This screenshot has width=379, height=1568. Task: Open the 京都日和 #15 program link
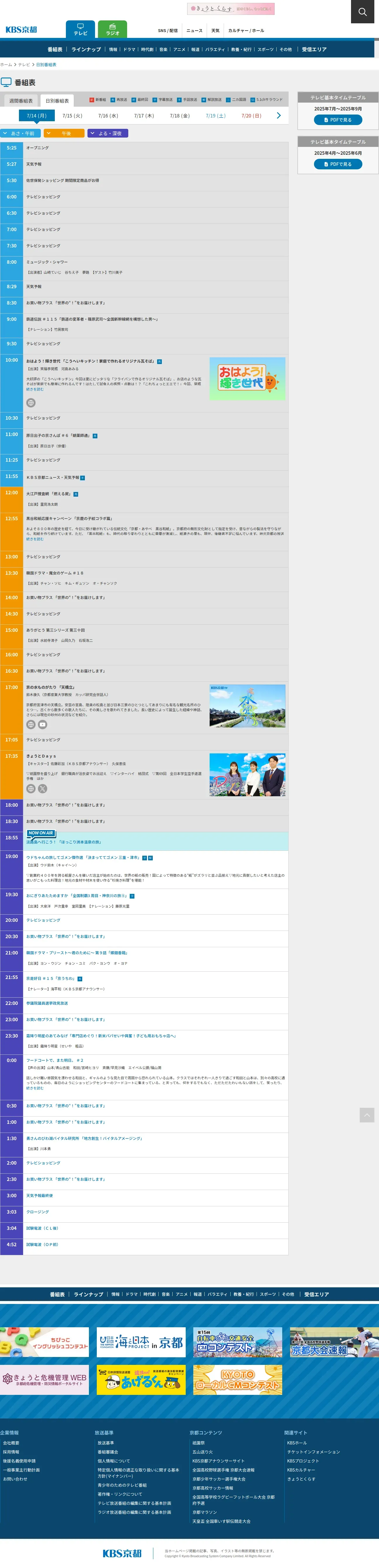pos(51,979)
